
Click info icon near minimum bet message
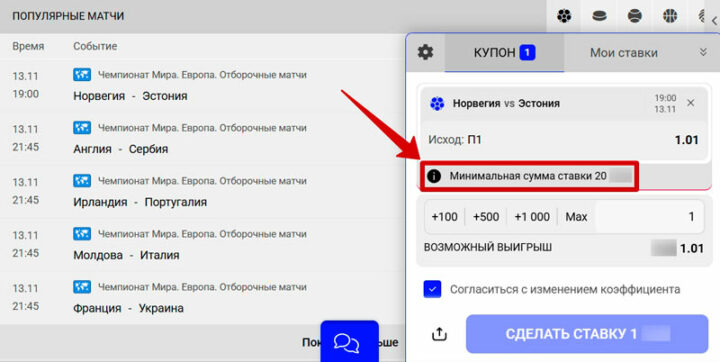pyautogui.click(x=433, y=176)
